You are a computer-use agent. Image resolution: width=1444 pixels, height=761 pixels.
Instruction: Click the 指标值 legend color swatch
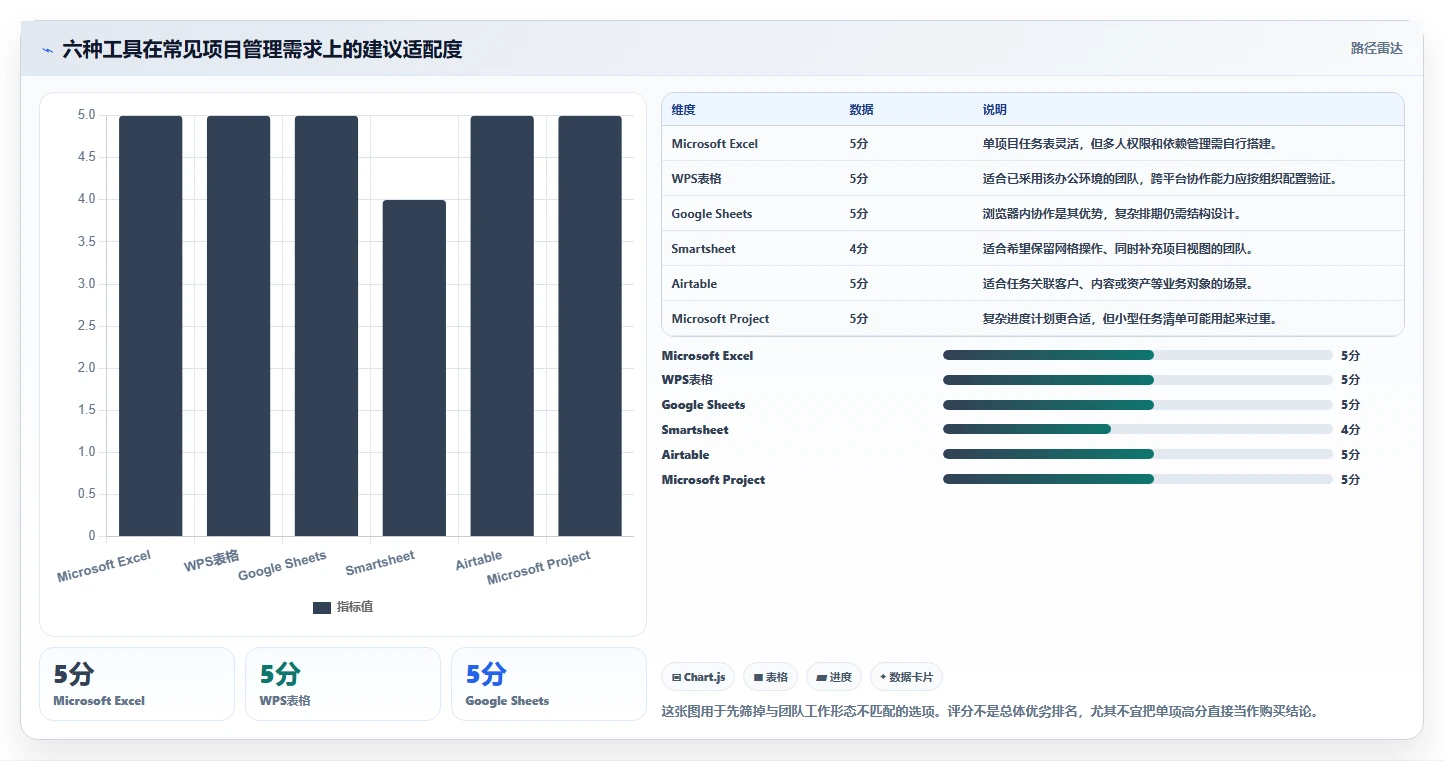322,607
